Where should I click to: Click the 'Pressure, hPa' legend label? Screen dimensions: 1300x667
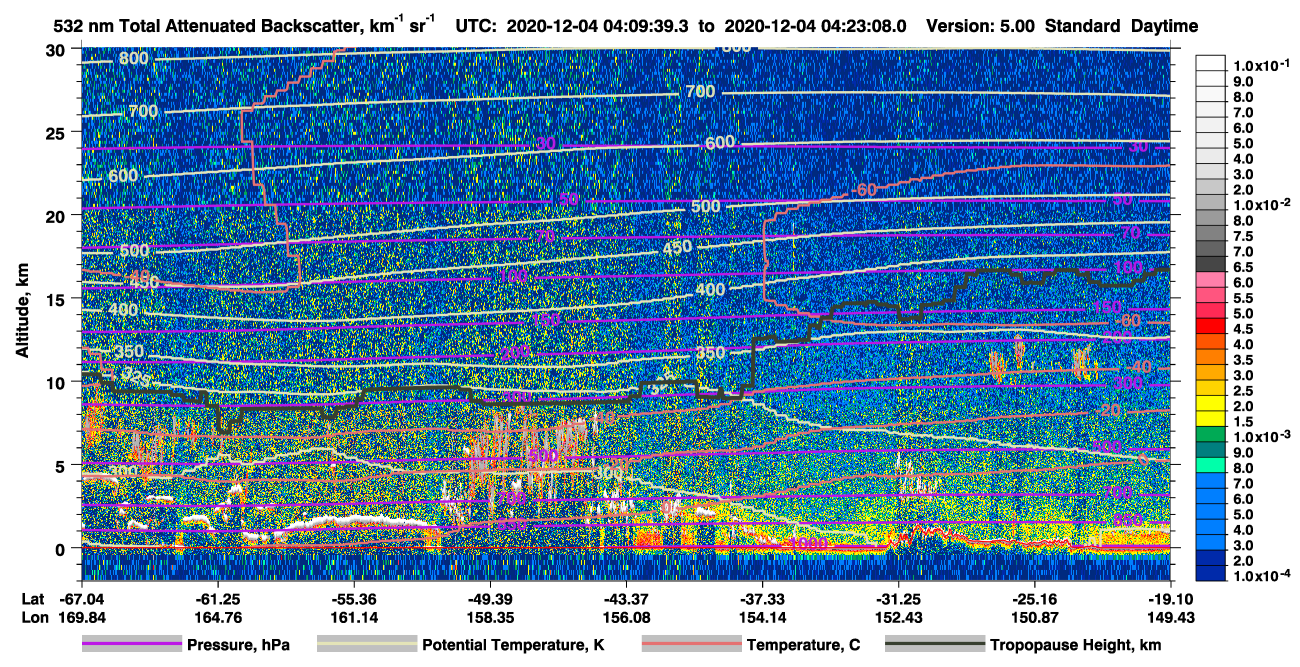[x=238, y=645]
